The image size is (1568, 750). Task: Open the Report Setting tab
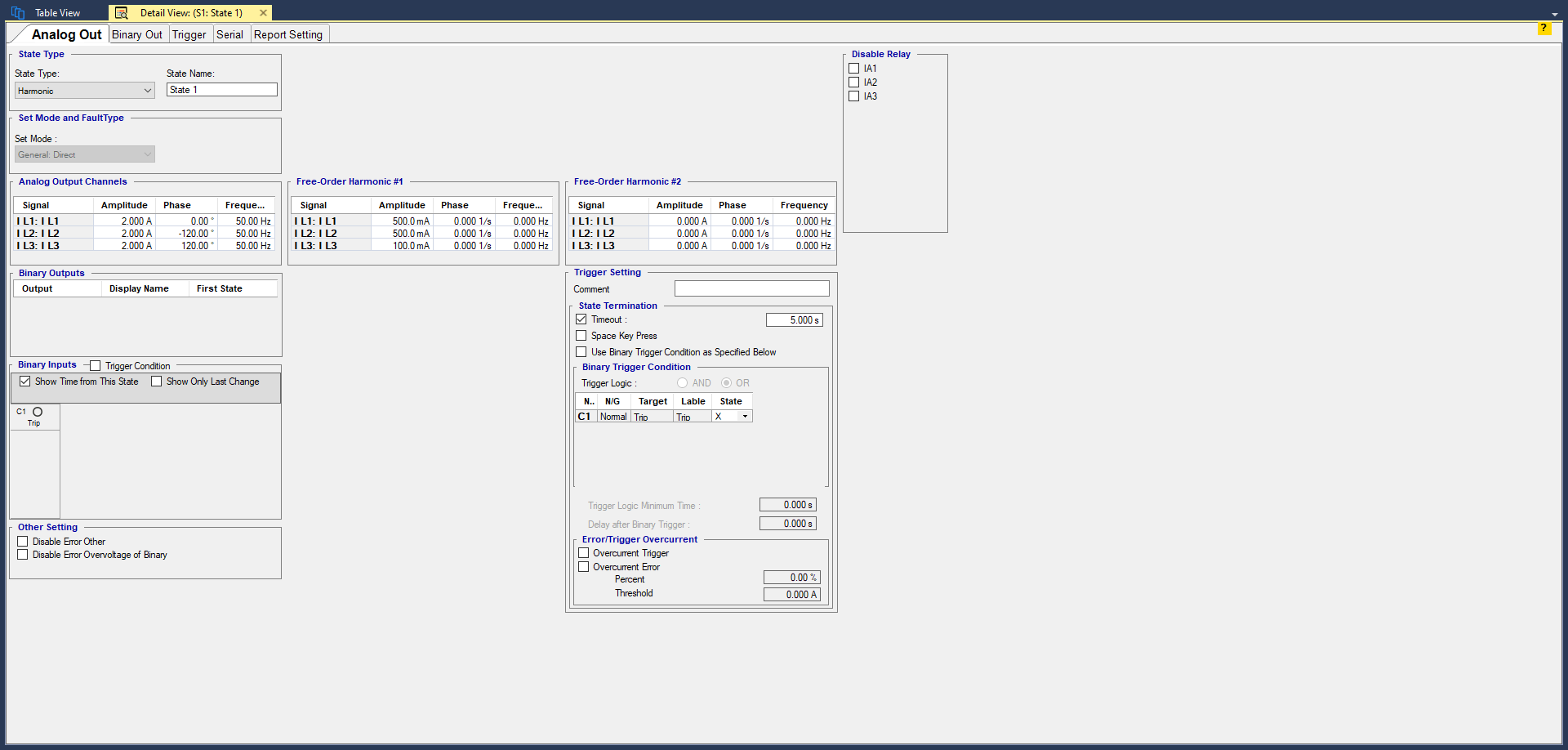288,34
